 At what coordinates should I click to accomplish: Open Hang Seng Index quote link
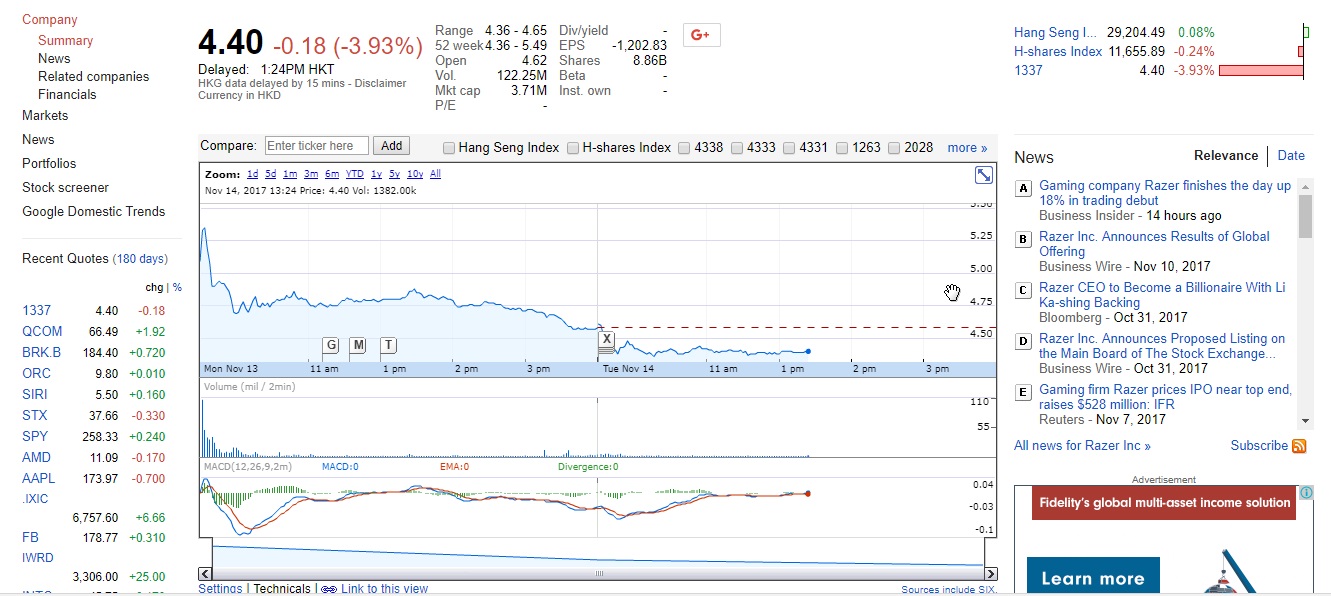click(x=1055, y=33)
